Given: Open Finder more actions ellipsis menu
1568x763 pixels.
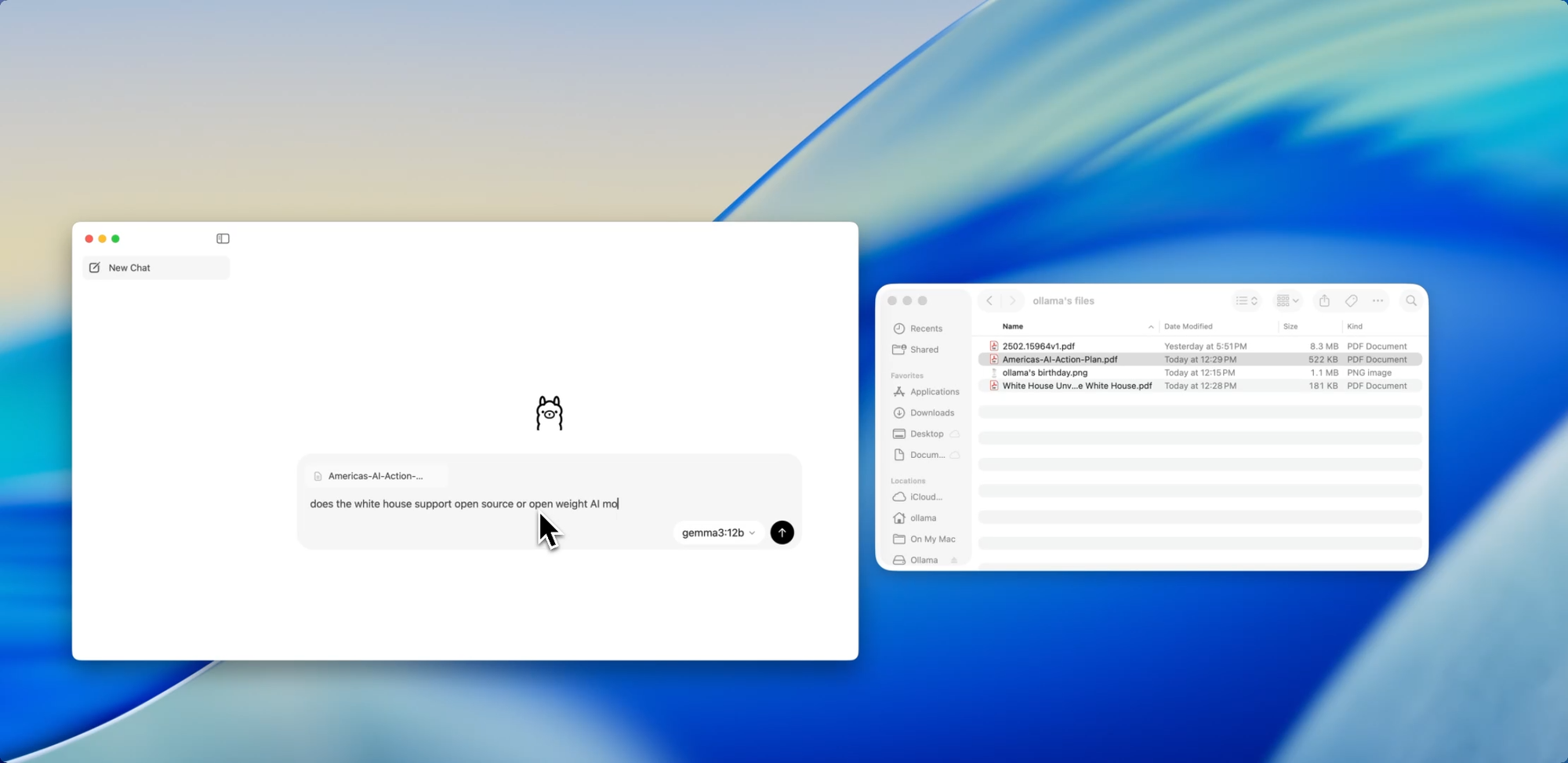Looking at the screenshot, I should (x=1377, y=300).
